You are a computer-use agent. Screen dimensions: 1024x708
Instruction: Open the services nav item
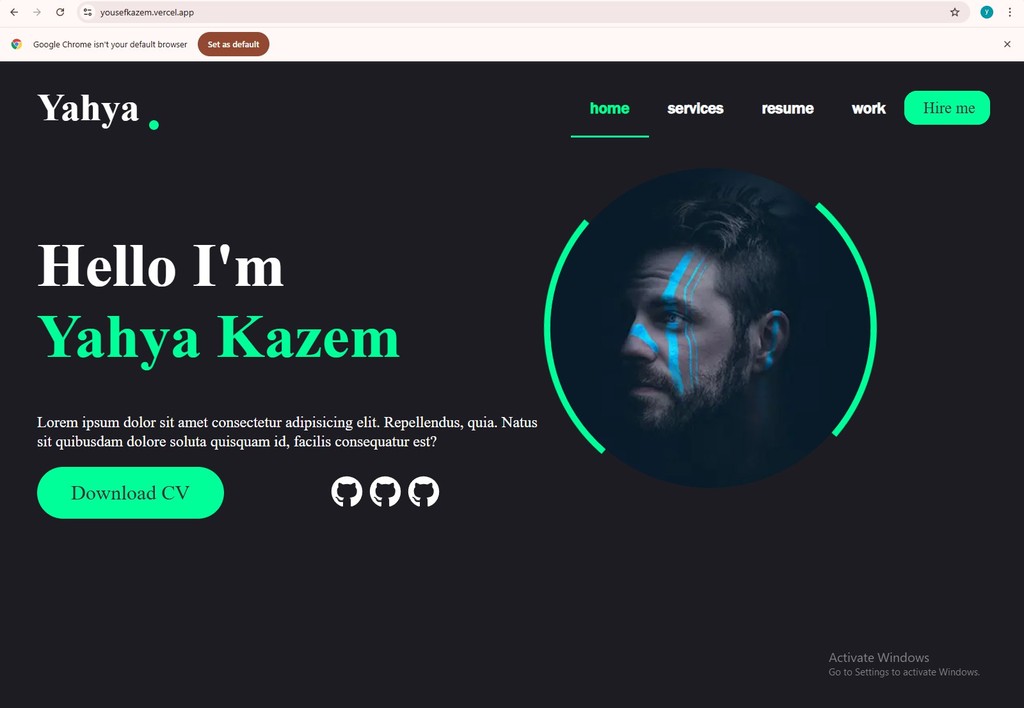(696, 108)
